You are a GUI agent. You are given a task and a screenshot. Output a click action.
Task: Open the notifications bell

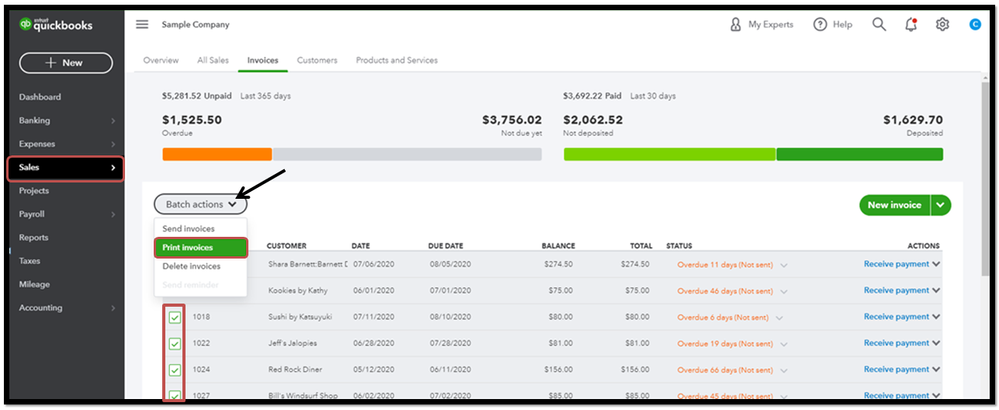pos(911,24)
